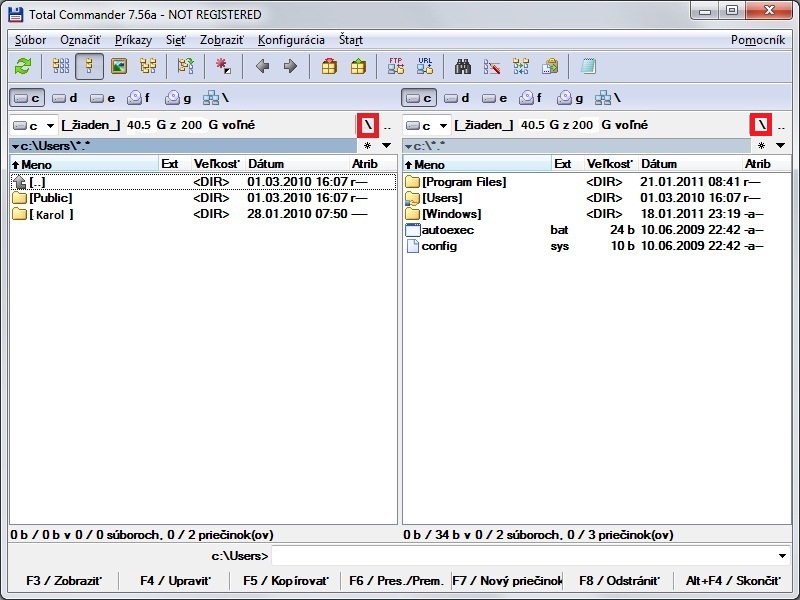Select optical drive g in right drive bar

[x=569, y=98]
